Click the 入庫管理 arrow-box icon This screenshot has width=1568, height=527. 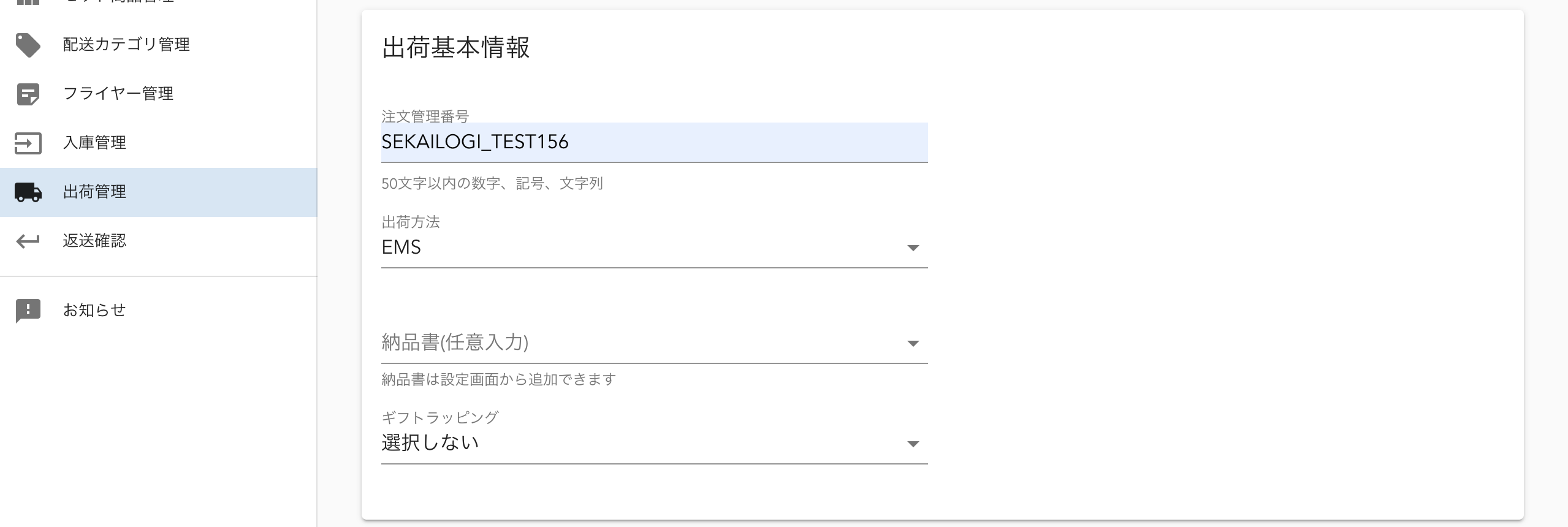(x=28, y=143)
